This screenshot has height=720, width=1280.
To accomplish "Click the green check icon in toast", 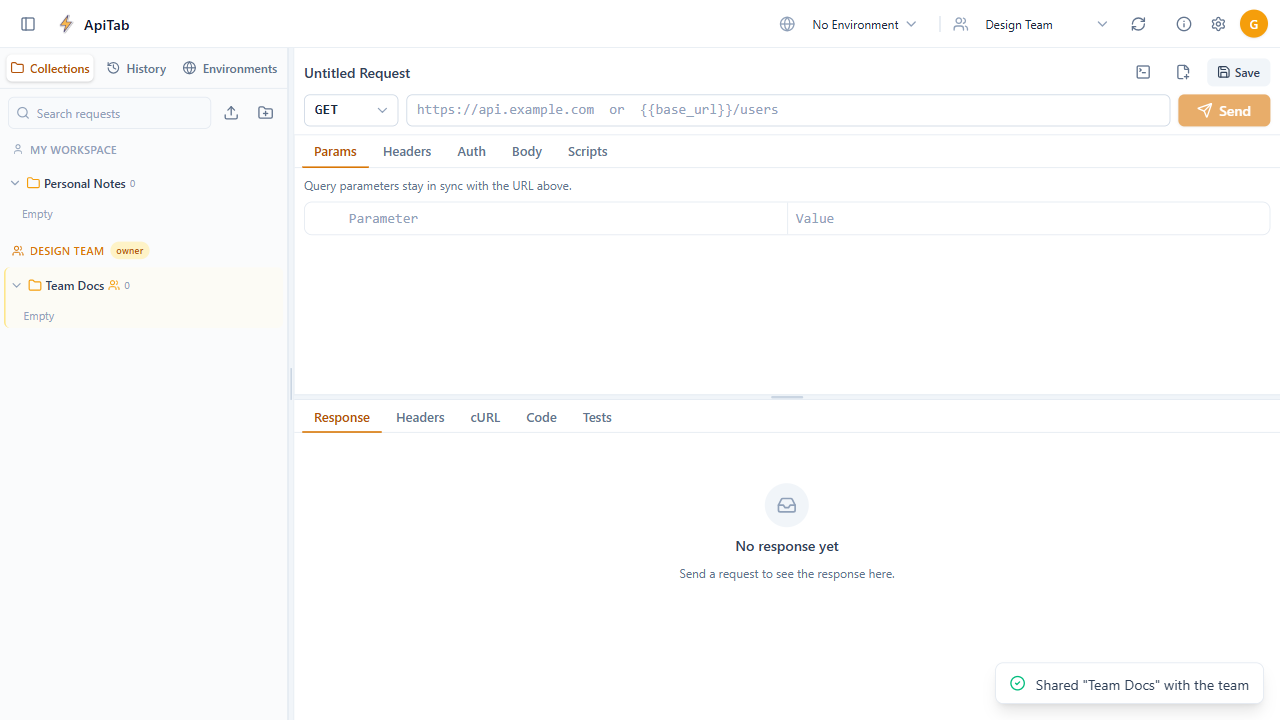I will click(1018, 684).
